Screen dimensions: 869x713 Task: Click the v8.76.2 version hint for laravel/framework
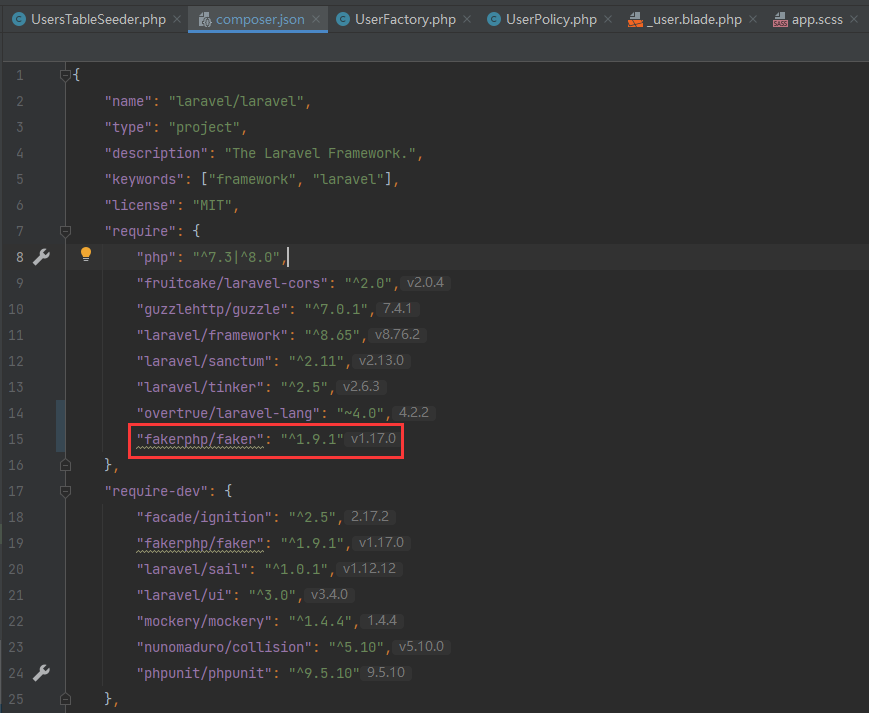[397, 335]
